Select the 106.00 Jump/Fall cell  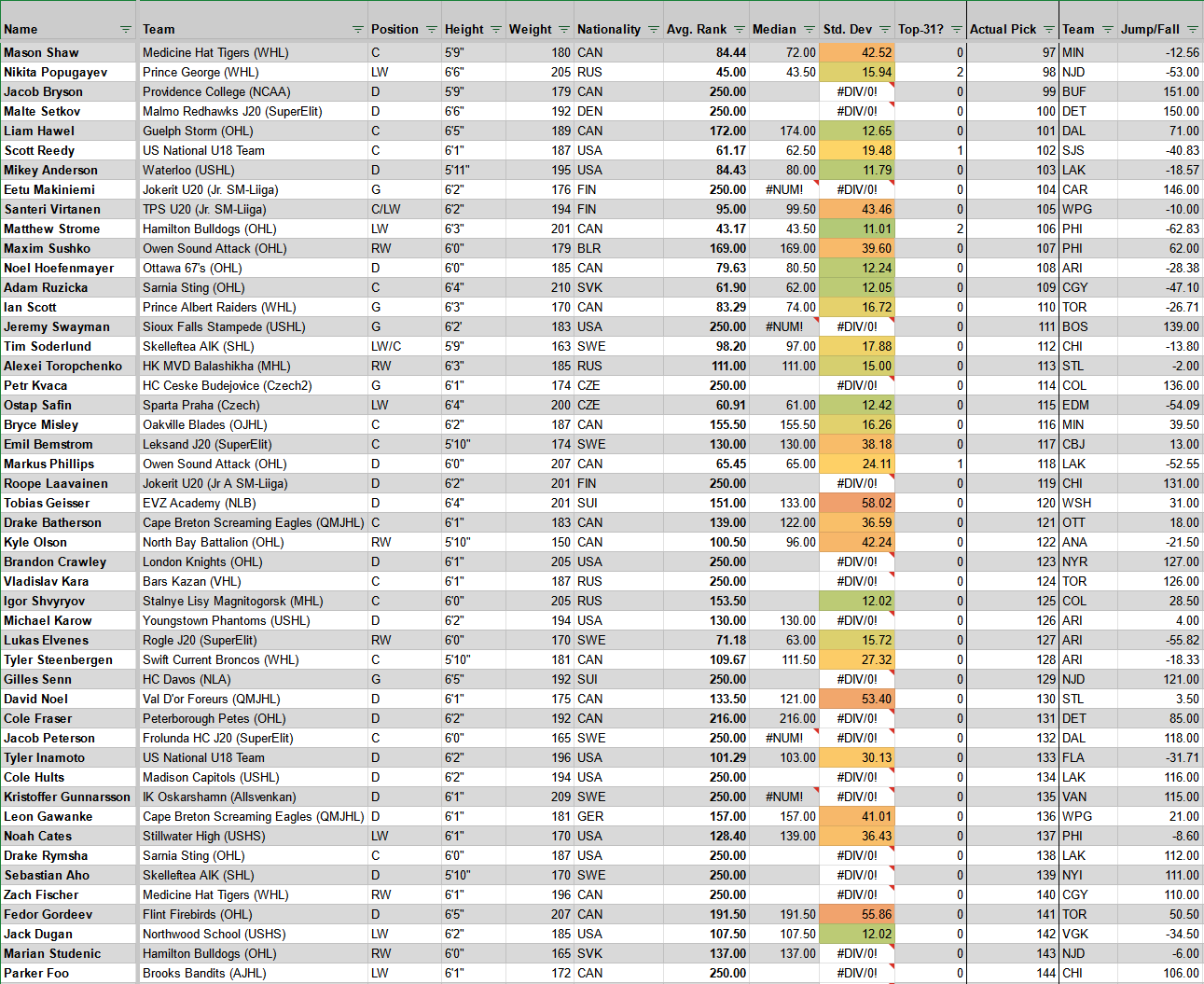click(x=1160, y=973)
